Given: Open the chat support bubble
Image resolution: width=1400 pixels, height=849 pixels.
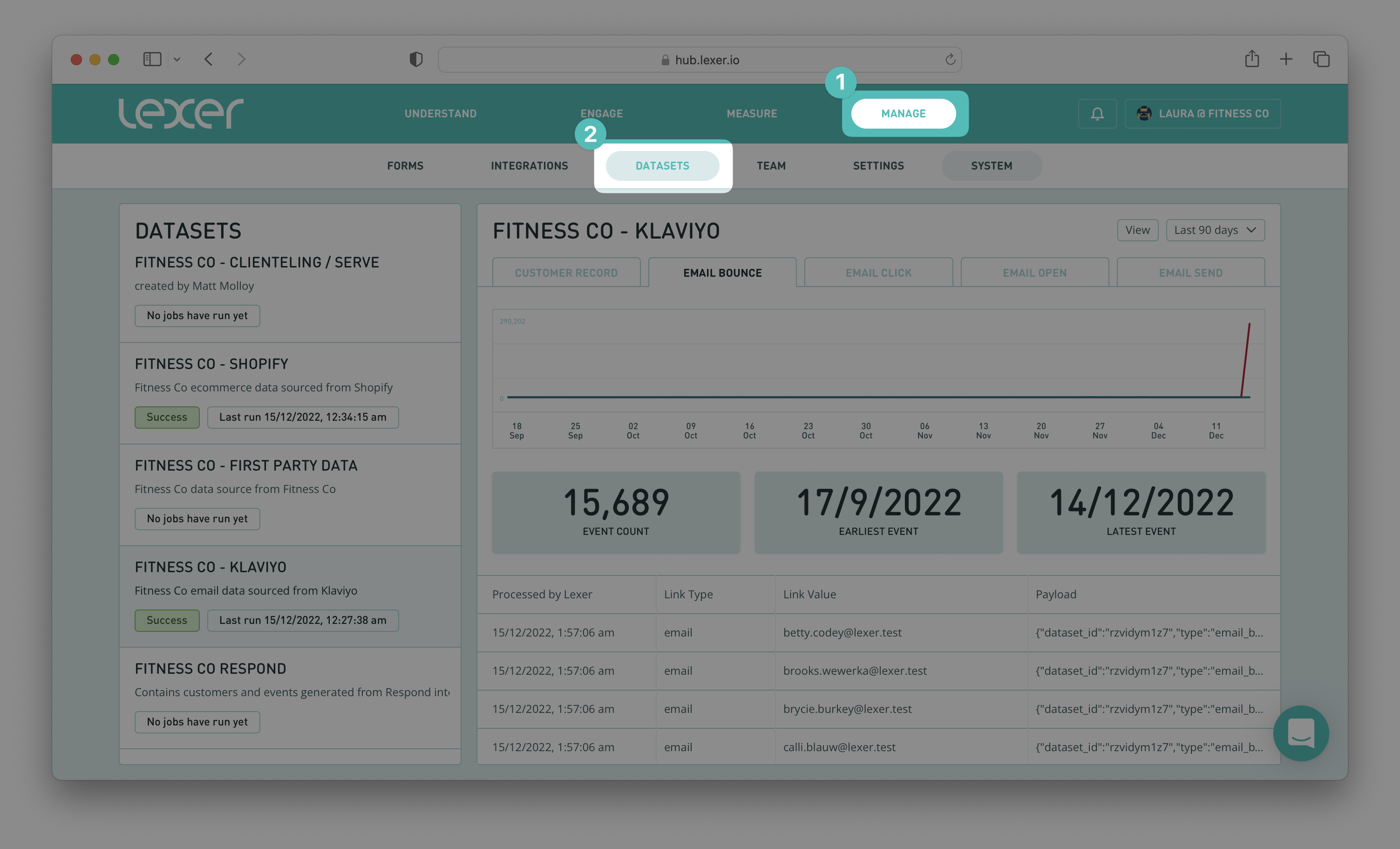Looking at the screenshot, I should tap(1301, 733).
